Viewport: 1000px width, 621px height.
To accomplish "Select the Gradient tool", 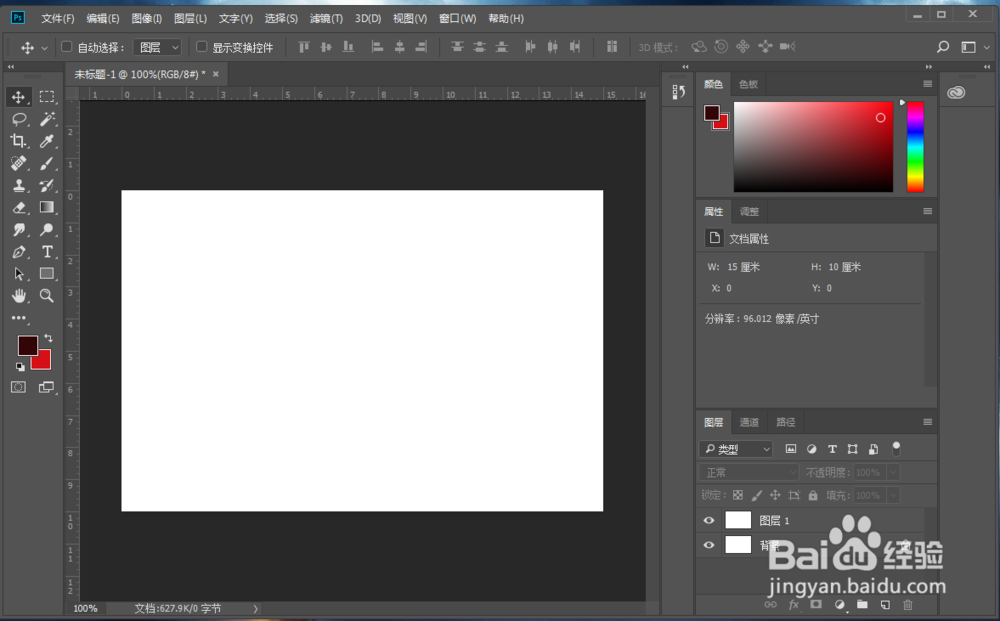I will [x=47, y=207].
